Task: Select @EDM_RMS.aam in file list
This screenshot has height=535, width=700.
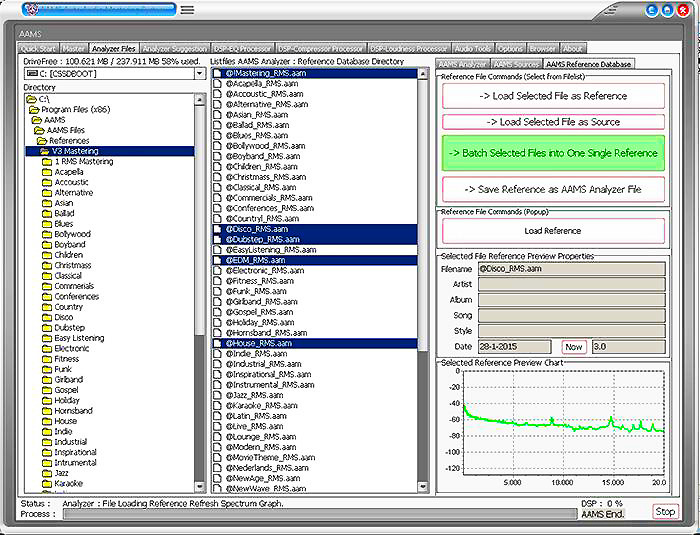Action: pyautogui.click(x=315, y=260)
